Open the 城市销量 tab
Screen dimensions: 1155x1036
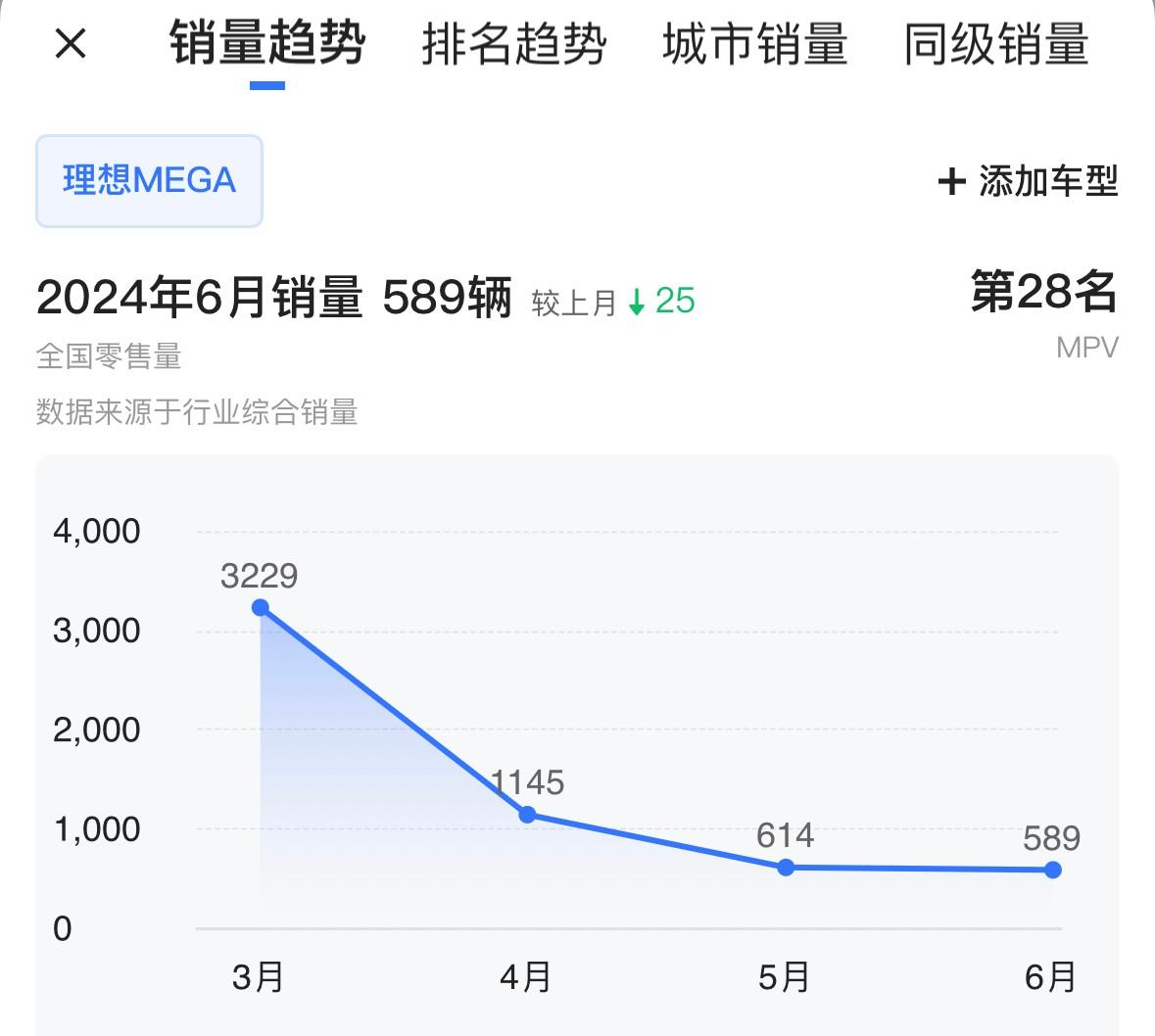(754, 45)
